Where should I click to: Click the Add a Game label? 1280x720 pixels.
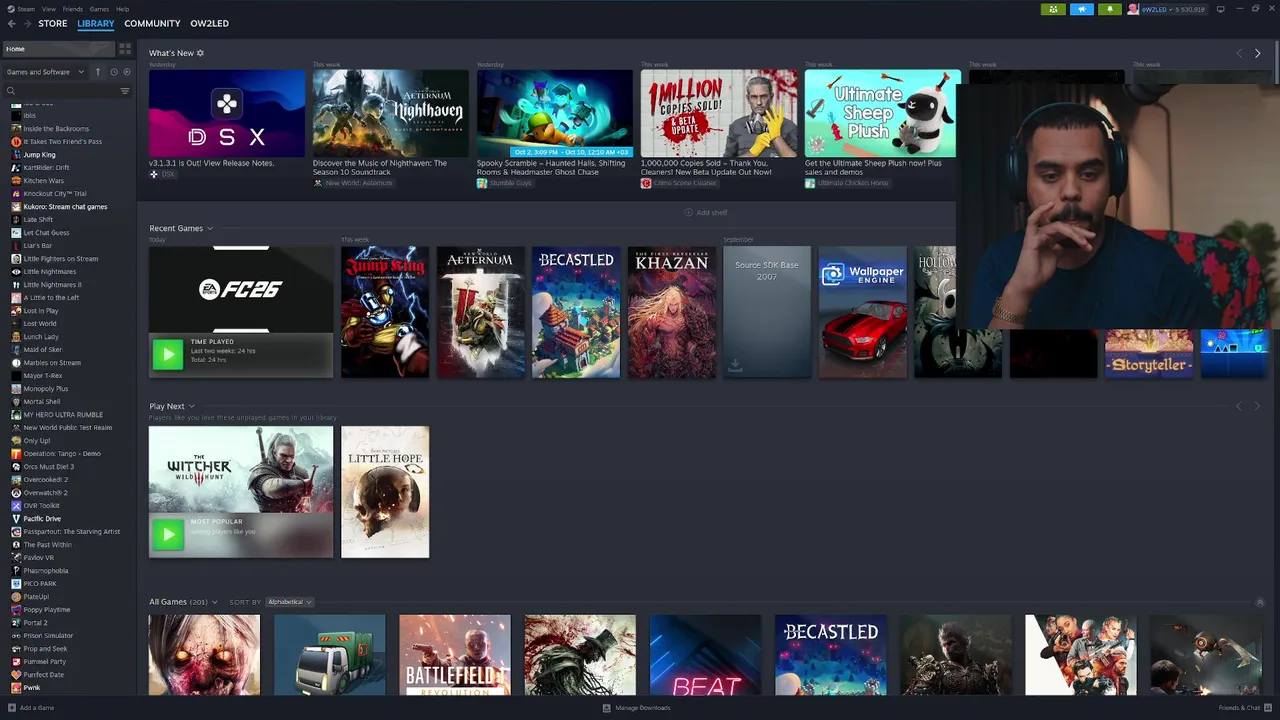click(37, 708)
